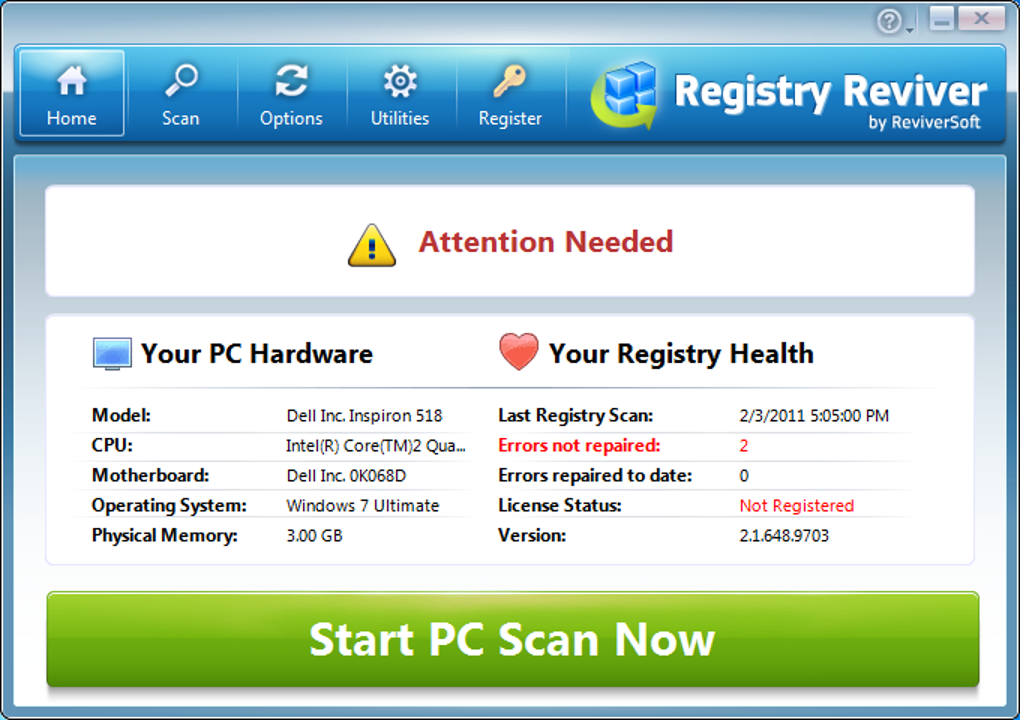Go to the Utilities tab
This screenshot has width=1020, height=720.
click(399, 93)
